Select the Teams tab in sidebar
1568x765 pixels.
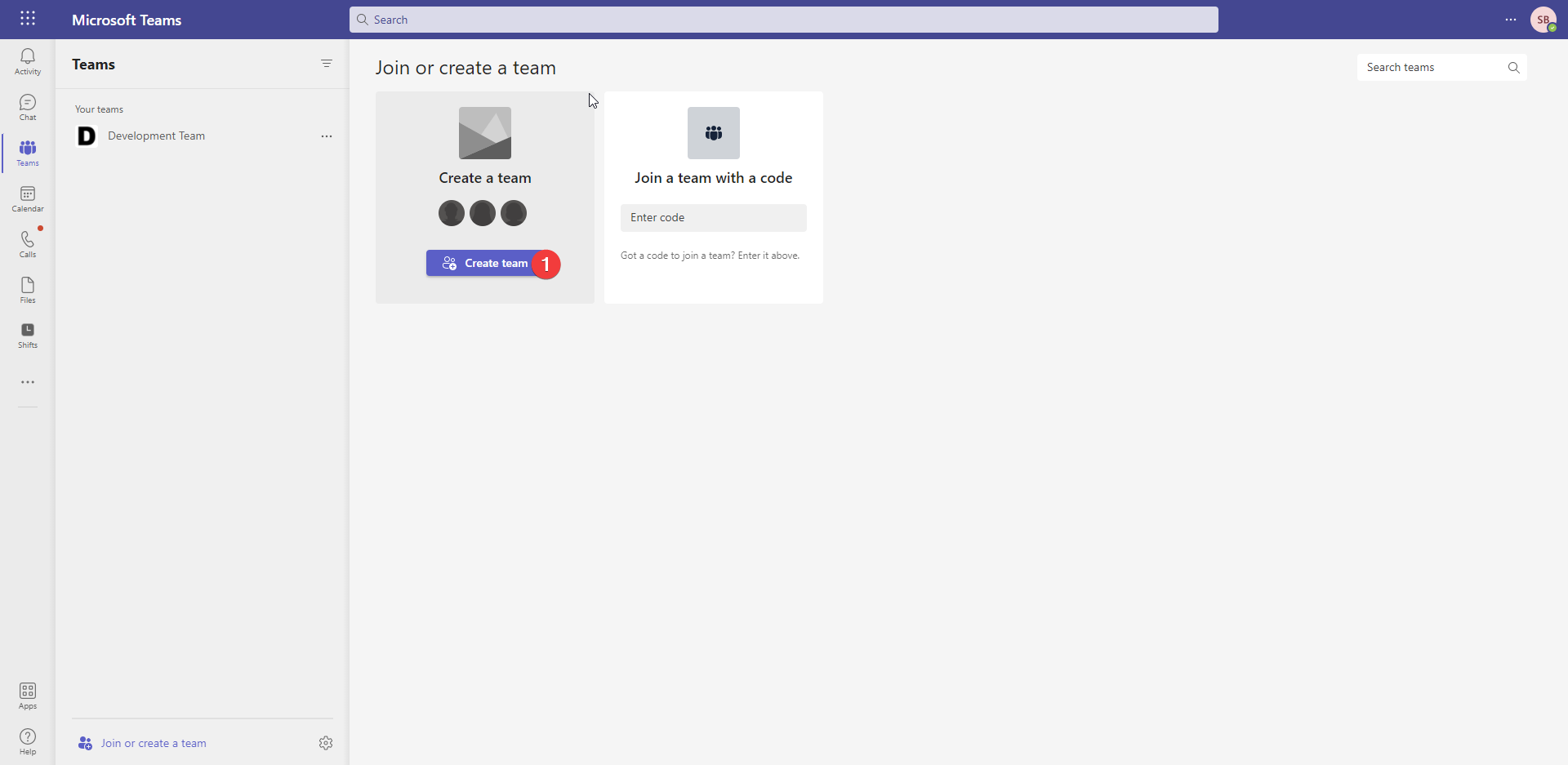pos(28,153)
